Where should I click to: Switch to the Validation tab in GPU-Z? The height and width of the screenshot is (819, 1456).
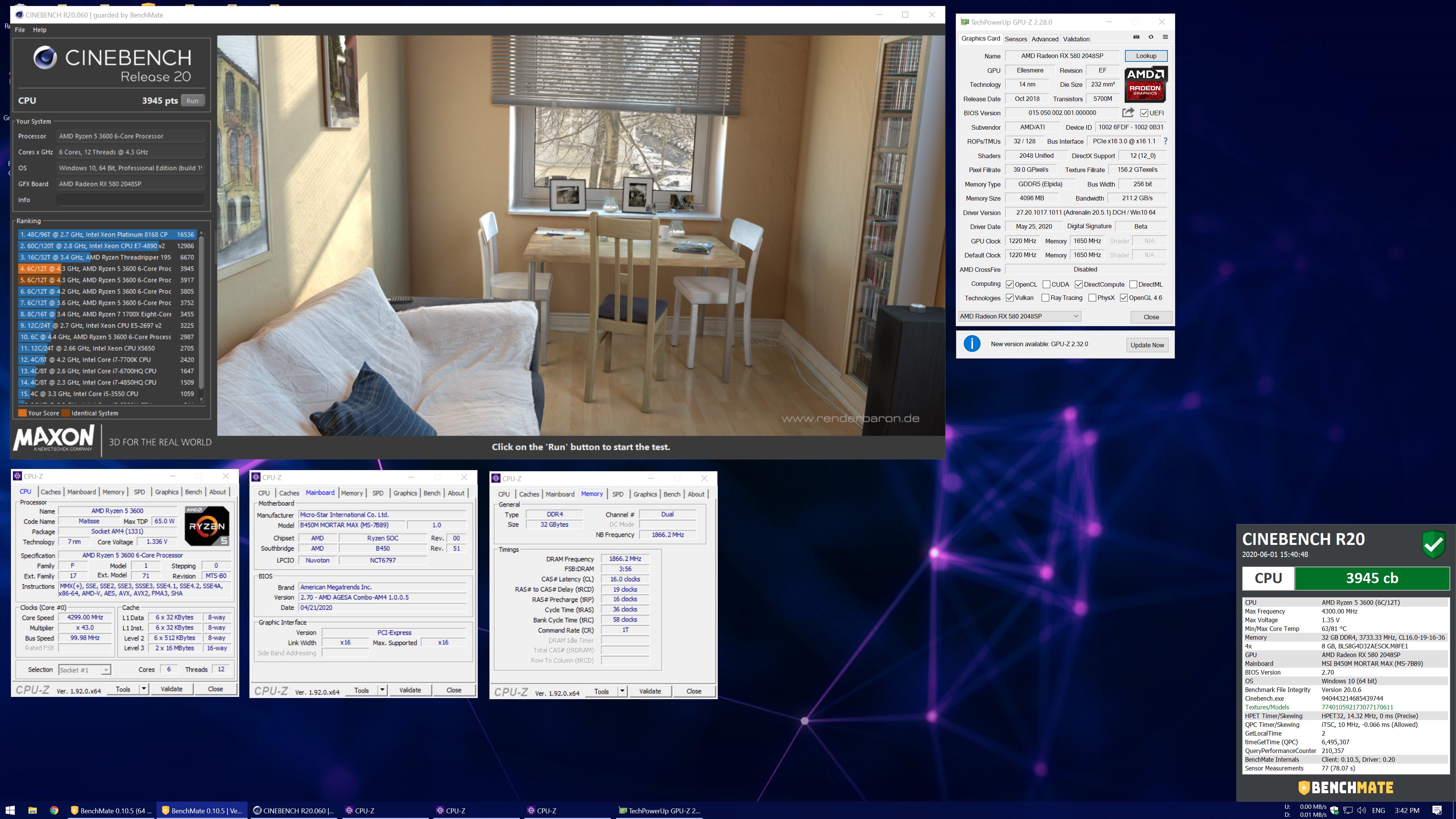(1076, 39)
